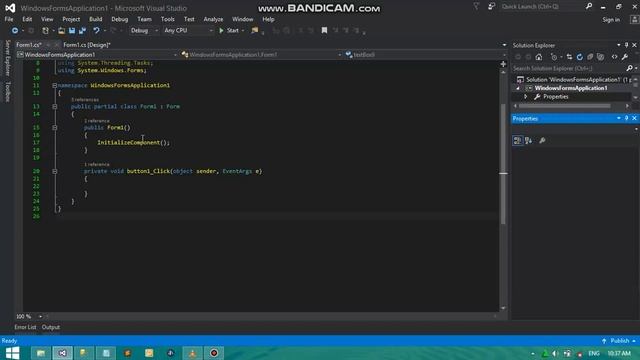
Task: Expand the Properties node in Solution Explorer
Action: point(526,97)
